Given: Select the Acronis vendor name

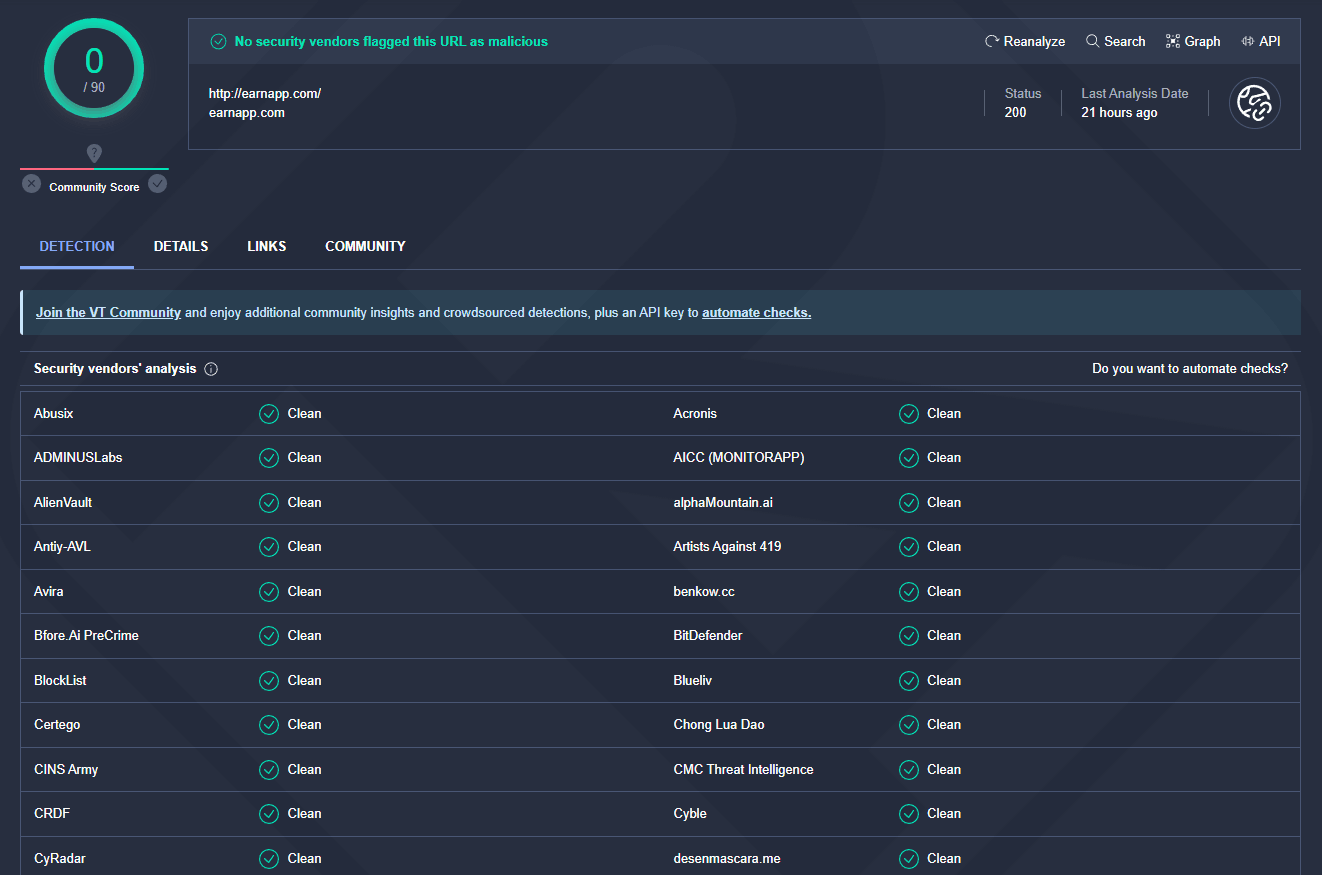Looking at the screenshot, I should [695, 413].
